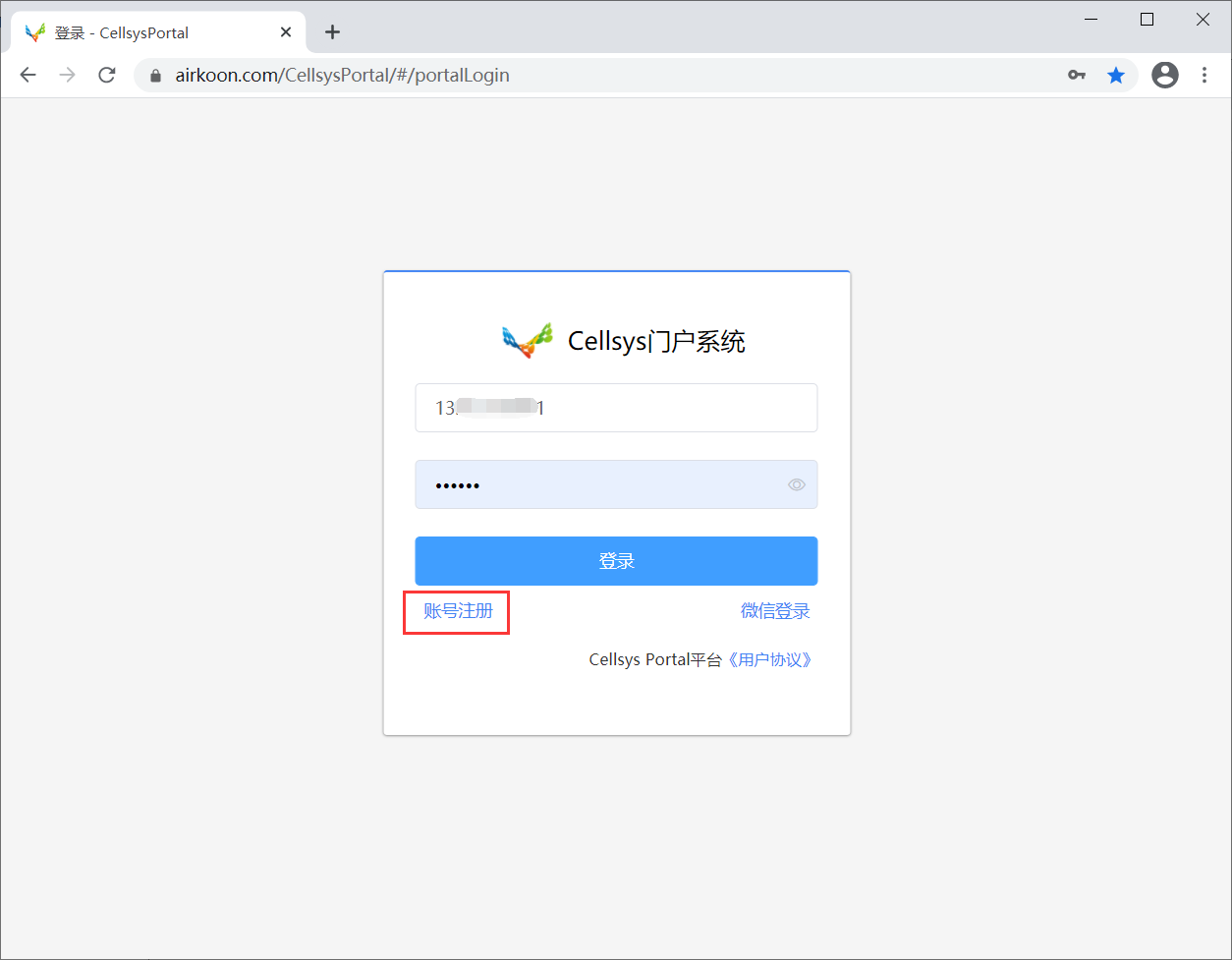Choose 微信登录 WeChat login
The image size is (1232, 960).
coord(775,611)
